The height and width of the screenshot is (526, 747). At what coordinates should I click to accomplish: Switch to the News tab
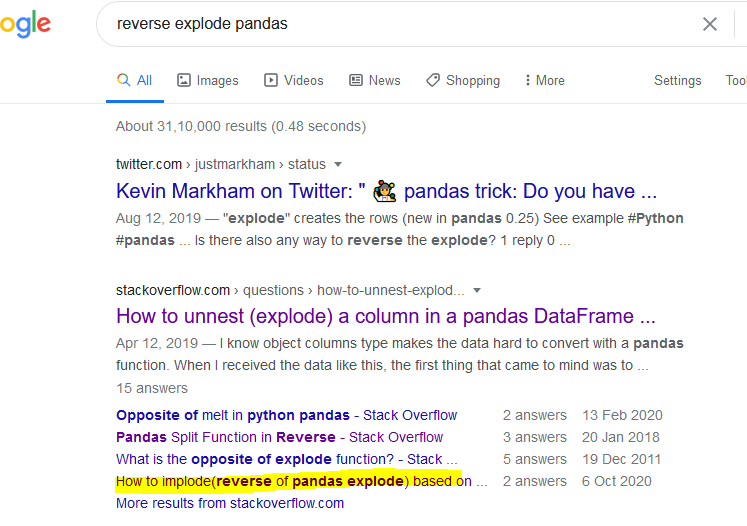tap(375, 81)
